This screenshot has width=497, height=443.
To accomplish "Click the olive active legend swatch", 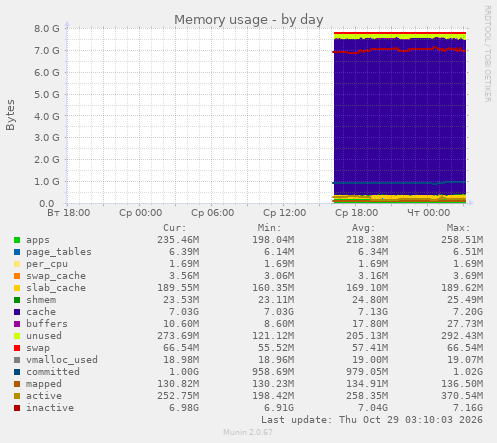I will pos(17,396).
